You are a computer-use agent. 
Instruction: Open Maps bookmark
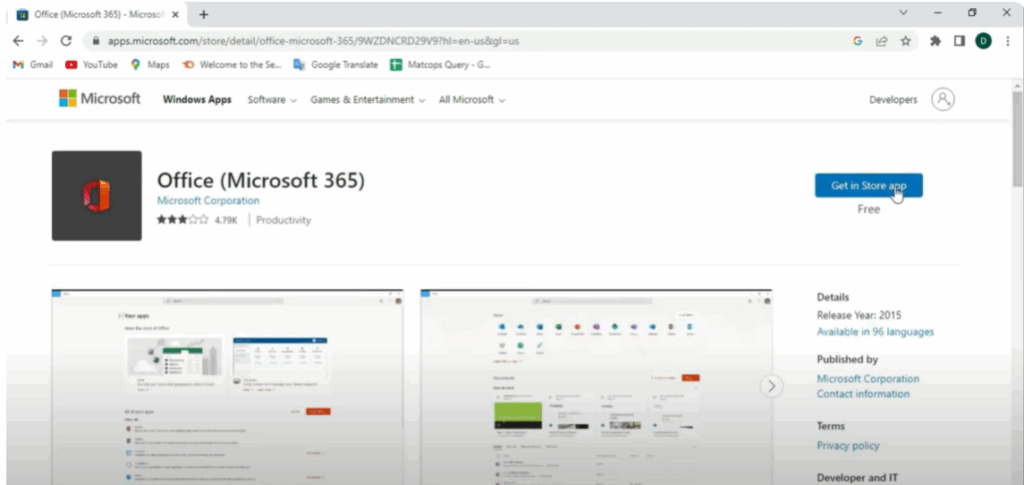coord(150,65)
